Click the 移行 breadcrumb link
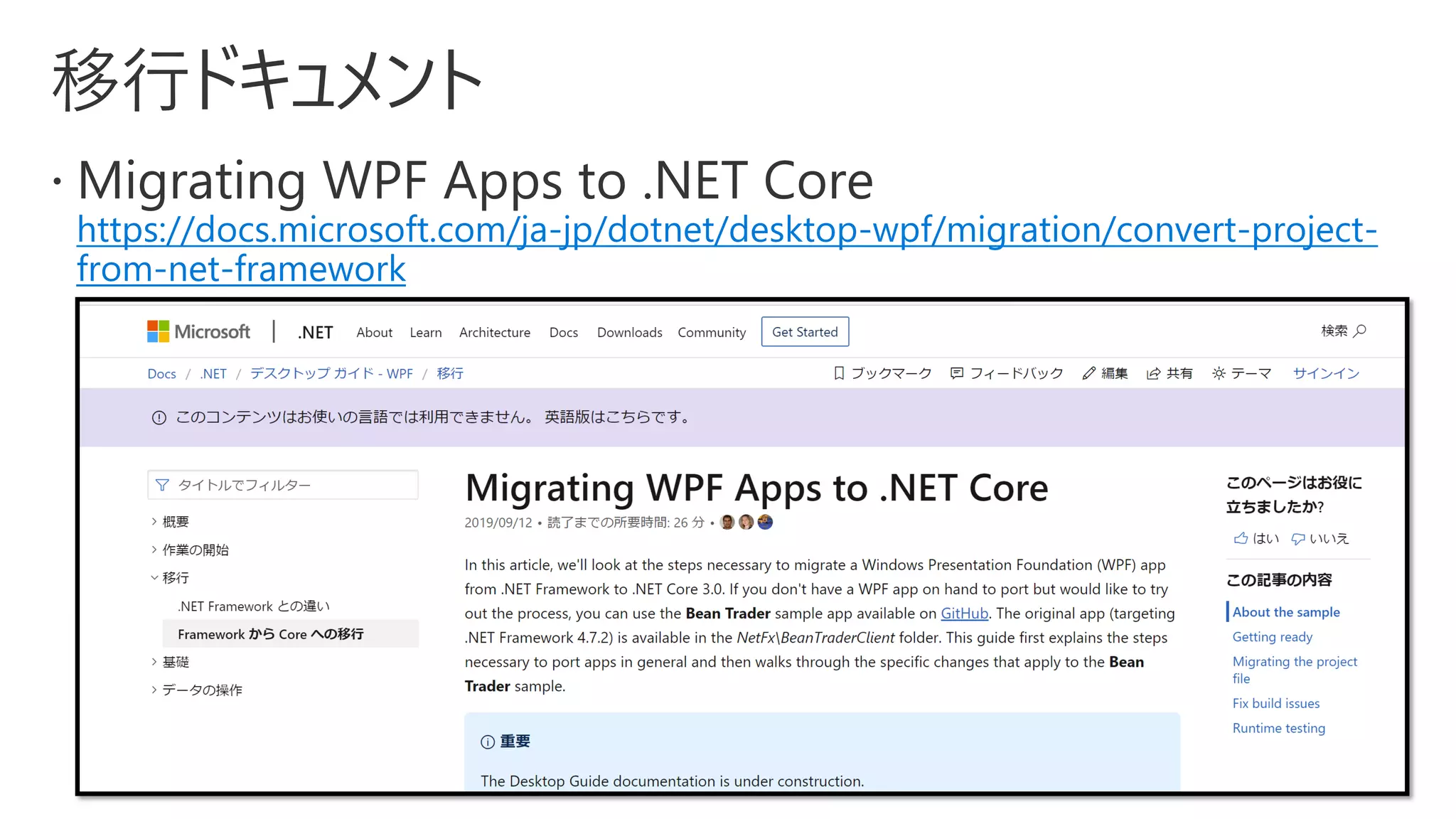This screenshot has width=1456, height=819. (x=450, y=373)
